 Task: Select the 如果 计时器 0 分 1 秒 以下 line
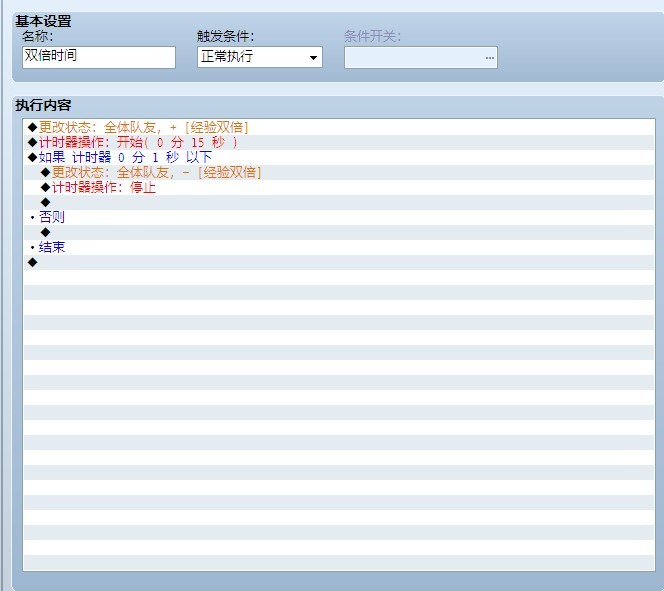pyautogui.click(x=339, y=157)
